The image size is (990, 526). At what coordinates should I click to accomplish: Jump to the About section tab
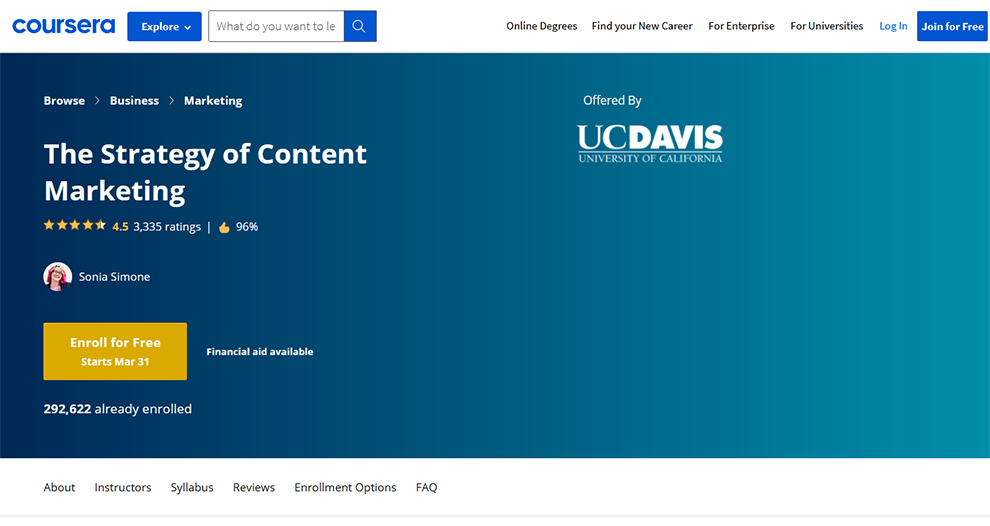pos(59,487)
